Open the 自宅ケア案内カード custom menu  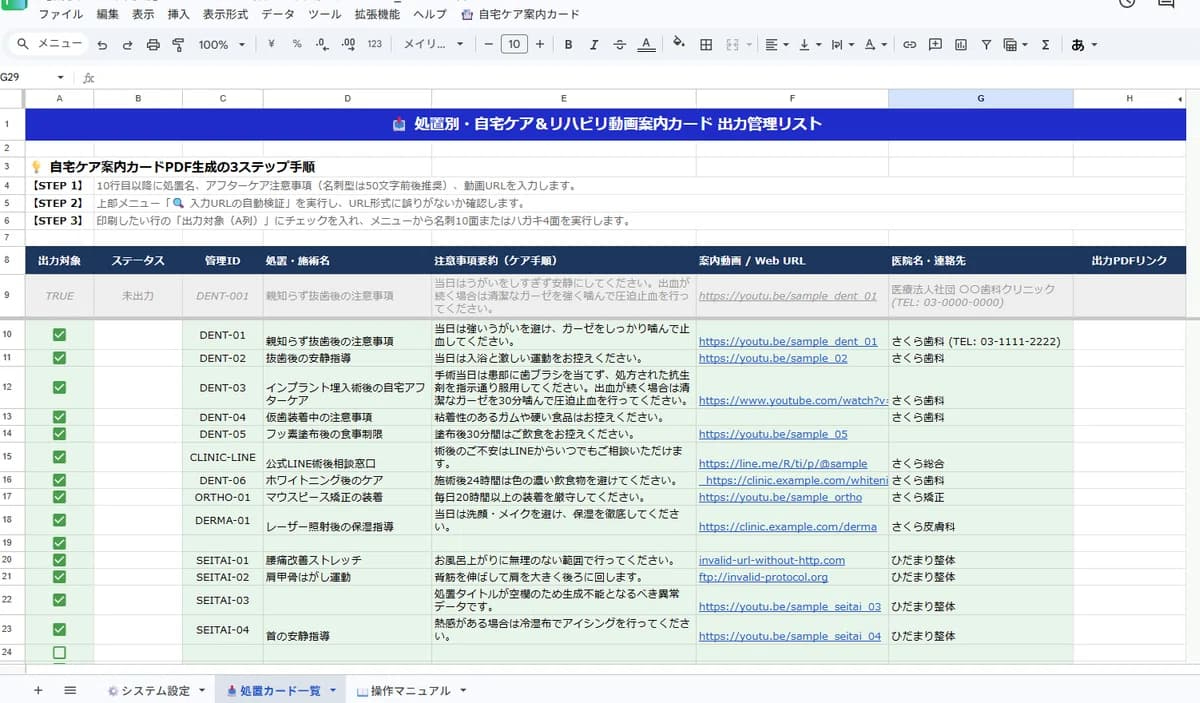tap(520, 14)
